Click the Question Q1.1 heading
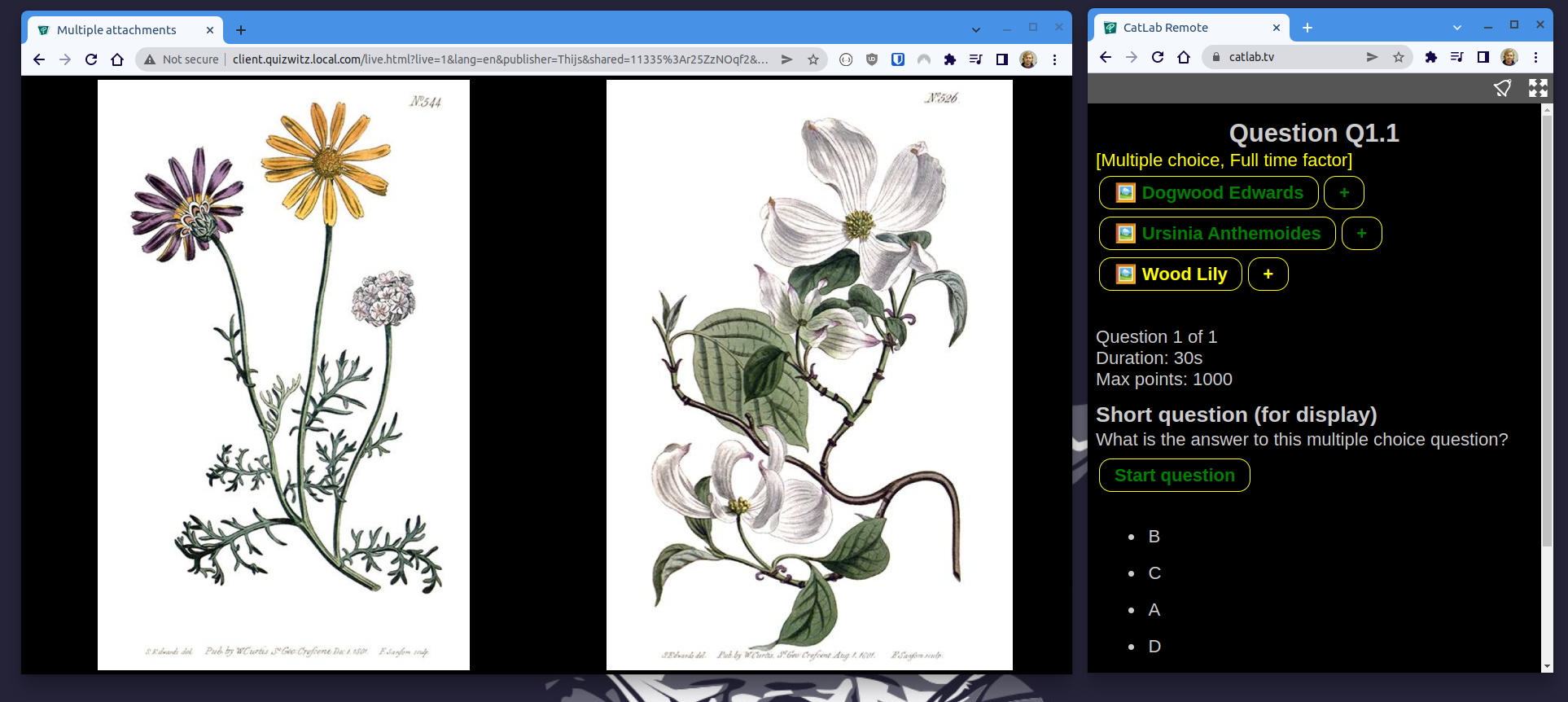This screenshot has height=702, width=1568. (x=1314, y=133)
